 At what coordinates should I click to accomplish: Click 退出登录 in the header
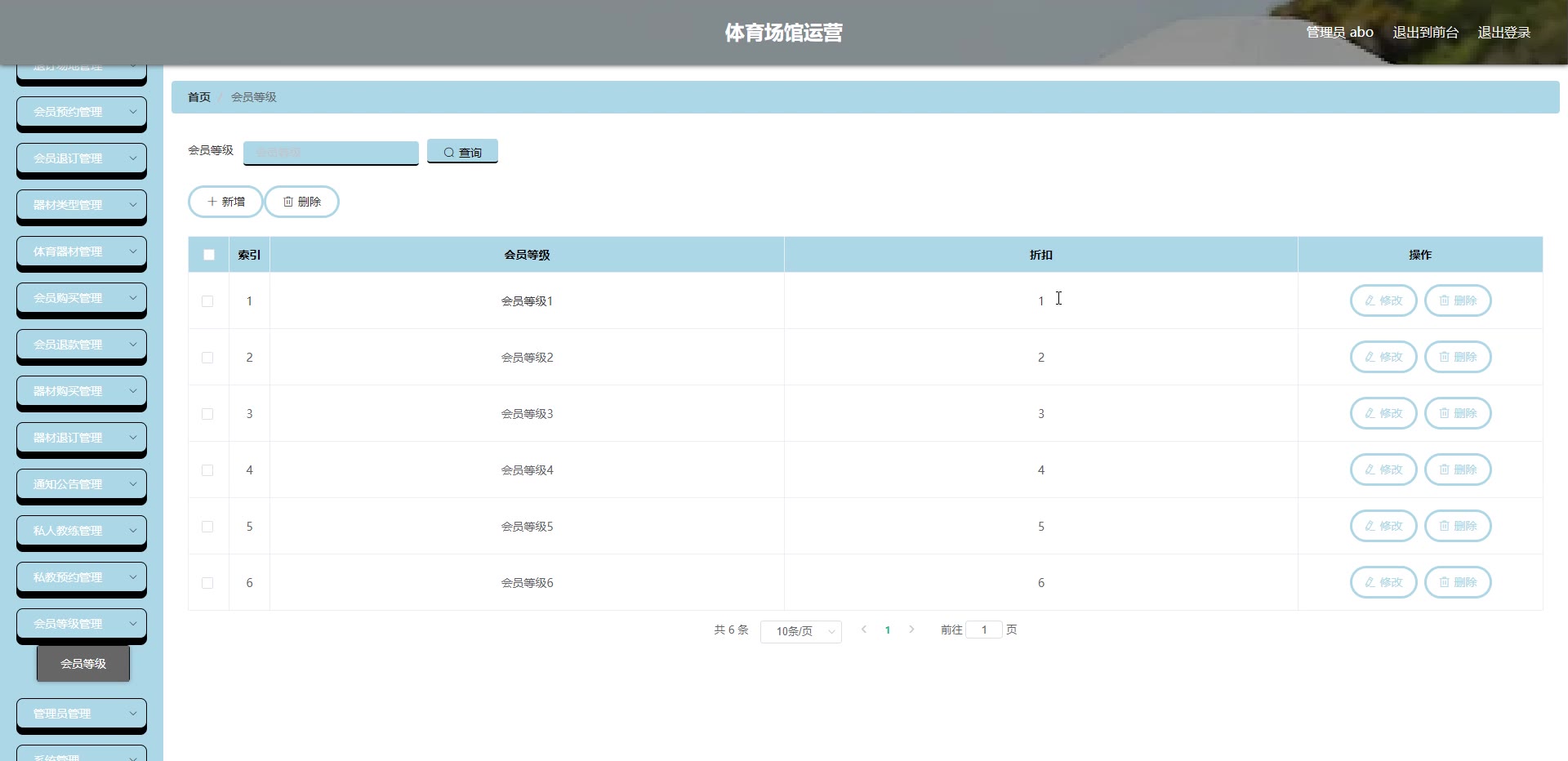1503,33
